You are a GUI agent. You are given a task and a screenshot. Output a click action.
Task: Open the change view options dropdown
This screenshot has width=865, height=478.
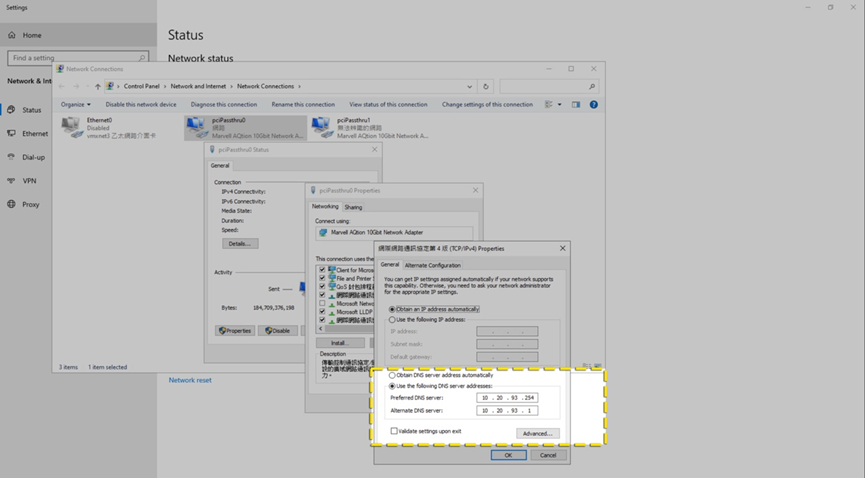(559, 104)
